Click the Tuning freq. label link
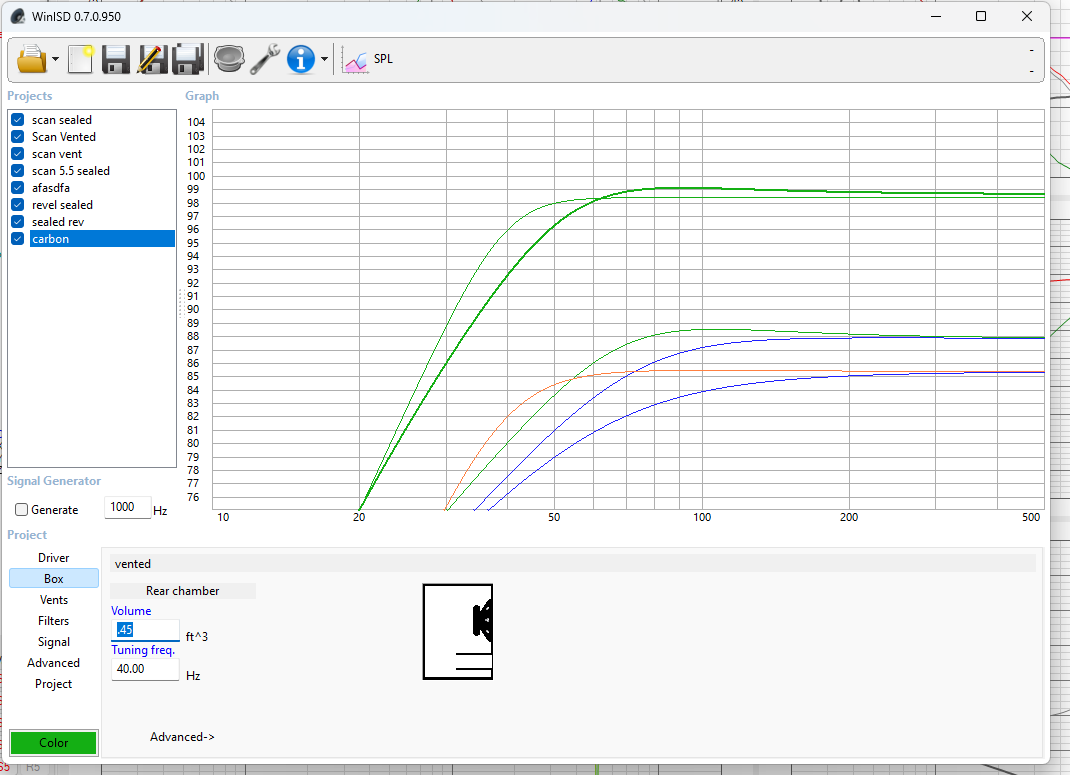 point(143,649)
